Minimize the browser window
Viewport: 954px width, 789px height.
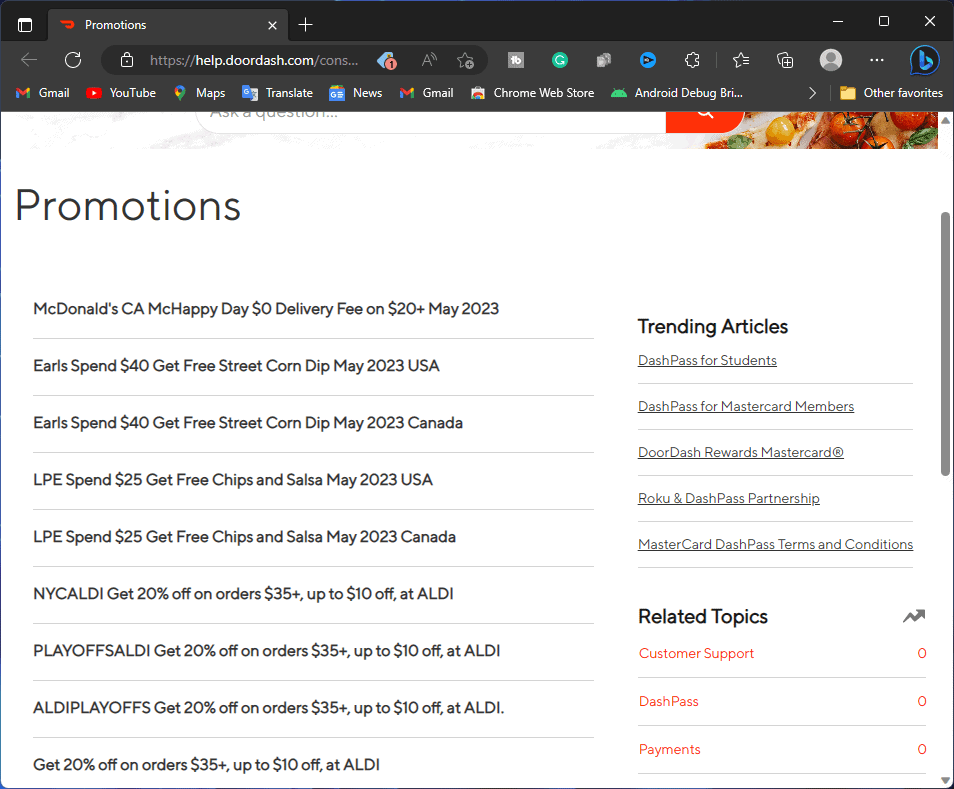838,21
